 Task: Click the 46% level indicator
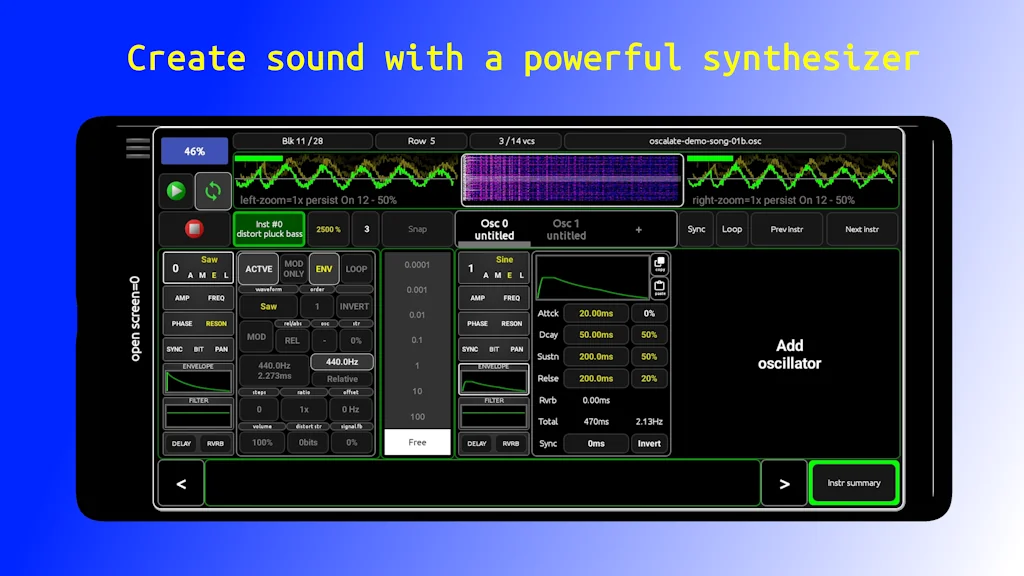[x=193, y=149]
